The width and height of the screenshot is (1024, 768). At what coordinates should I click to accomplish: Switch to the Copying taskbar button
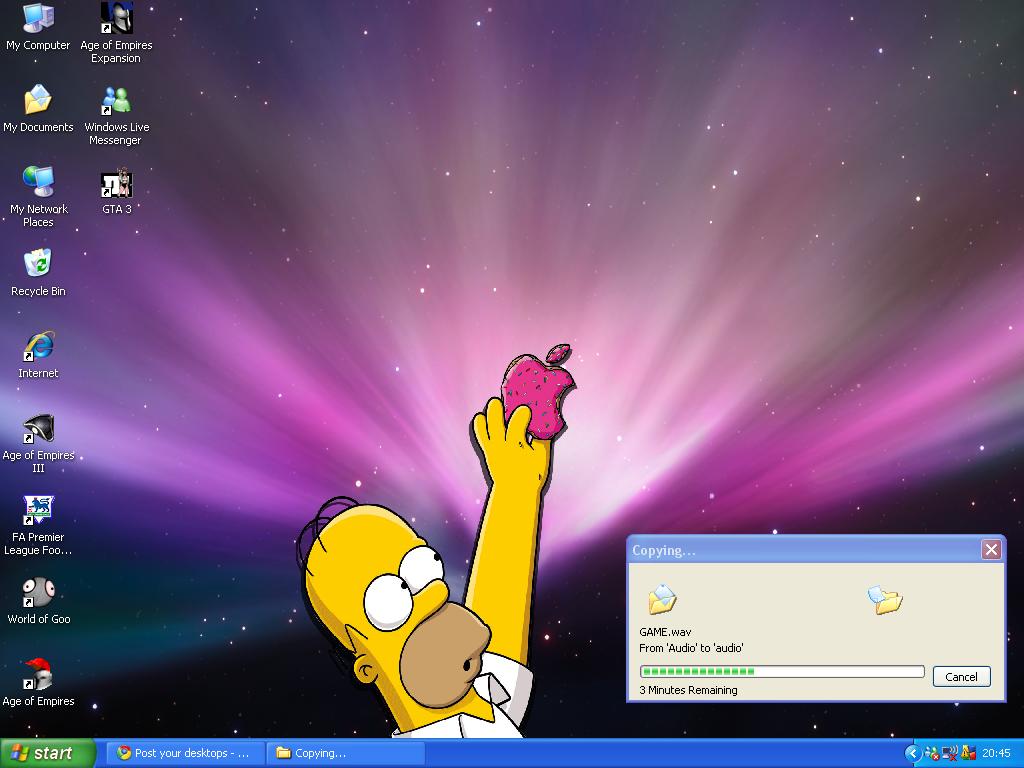346,753
